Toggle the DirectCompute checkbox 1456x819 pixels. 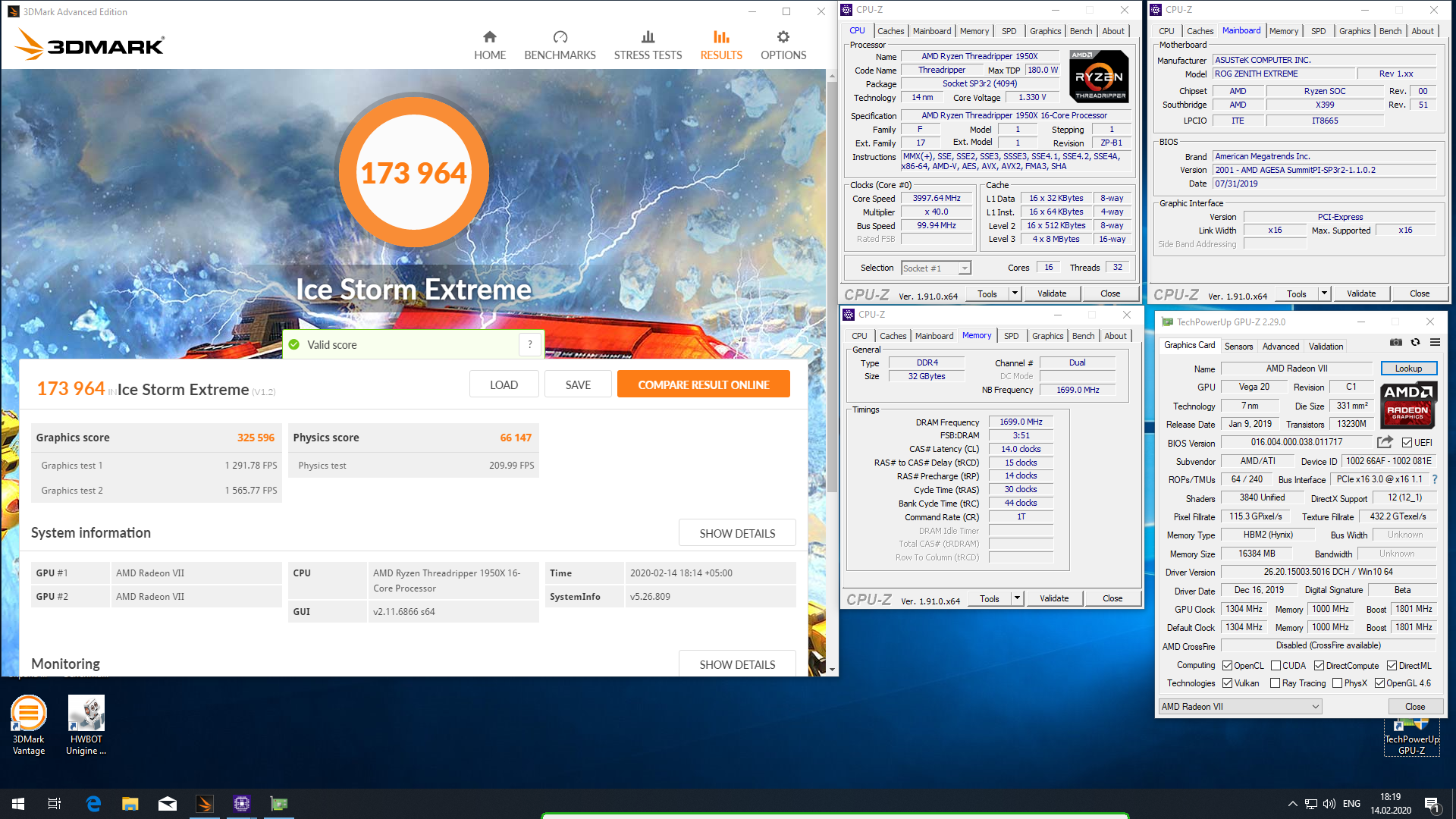(1319, 666)
